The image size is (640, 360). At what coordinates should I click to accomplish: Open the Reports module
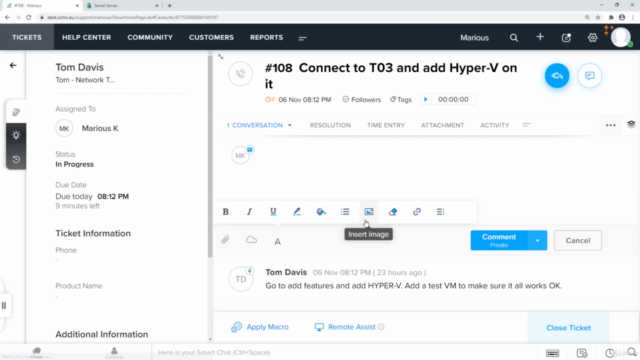tap(267, 37)
